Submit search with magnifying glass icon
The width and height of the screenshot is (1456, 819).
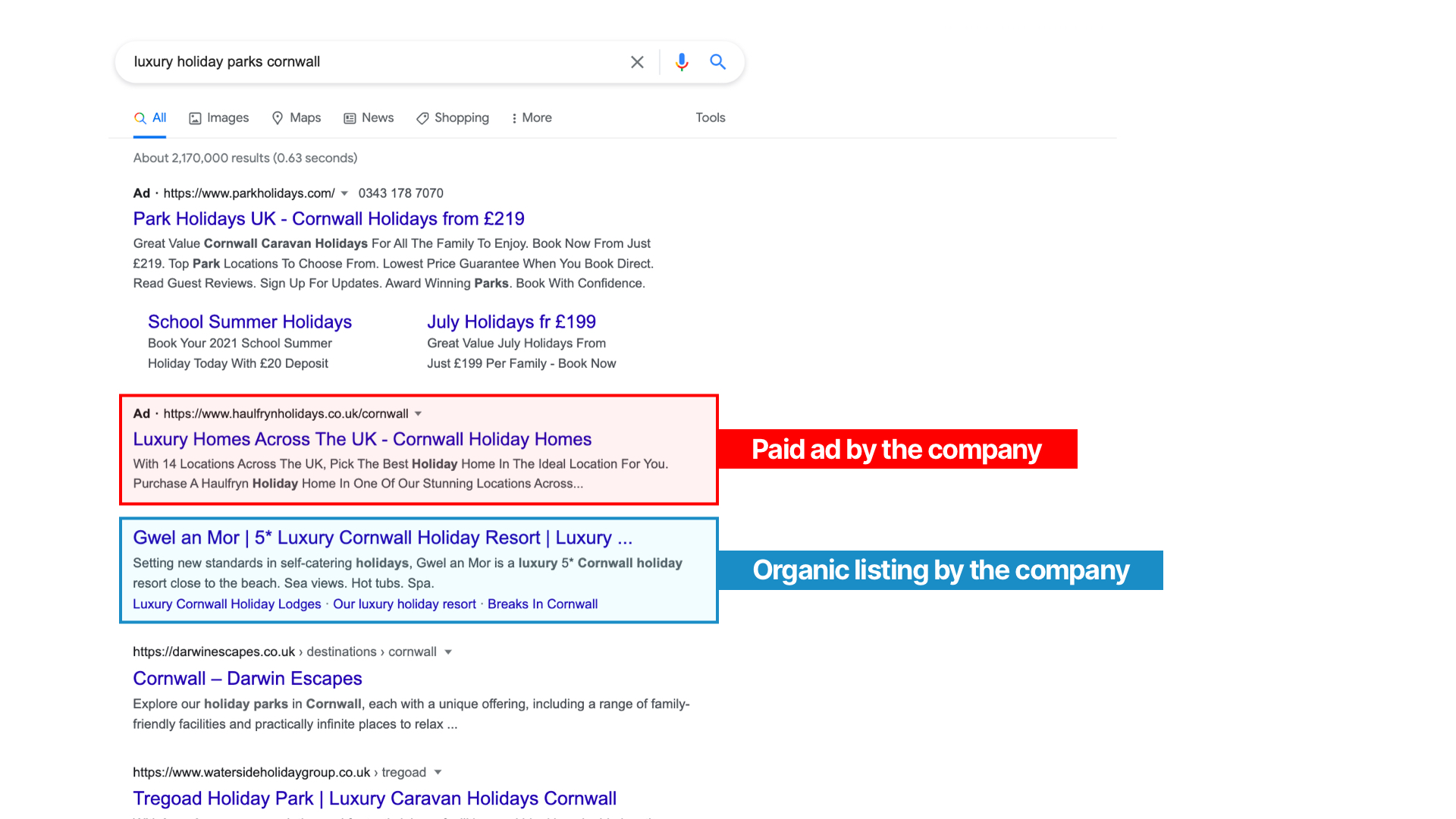pos(717,62)
